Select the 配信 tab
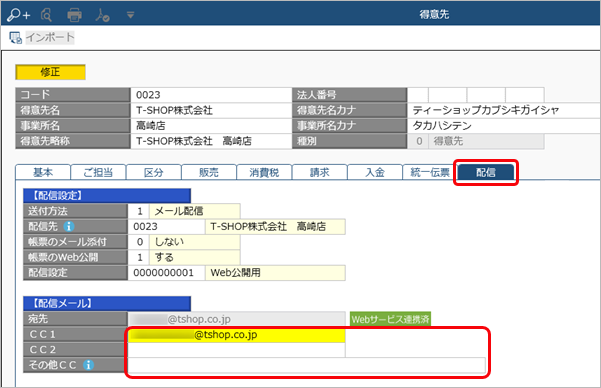This screenshot has height=388, width=601. [486, 172]
